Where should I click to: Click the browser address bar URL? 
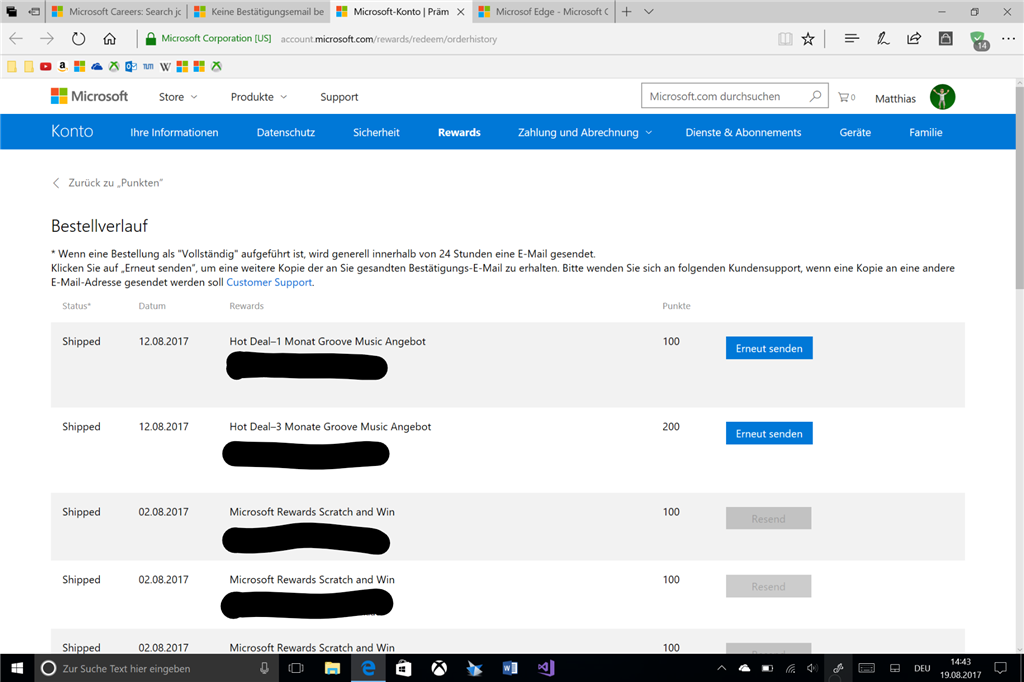[x=389, y=39]
